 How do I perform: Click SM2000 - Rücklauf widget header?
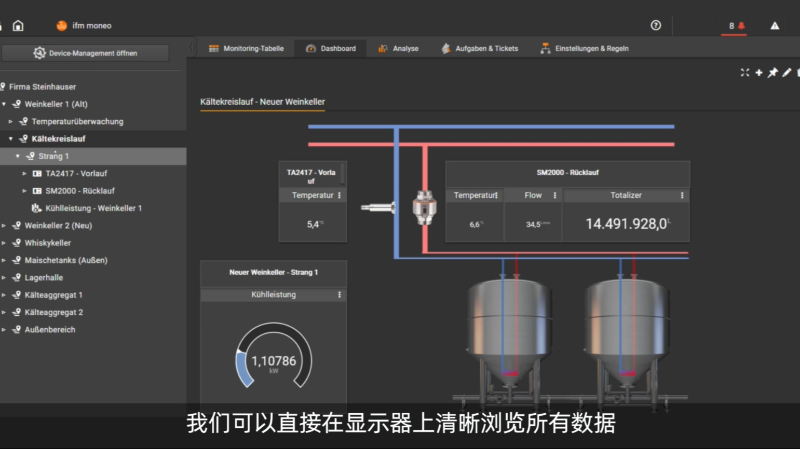(x=567, y=173)
